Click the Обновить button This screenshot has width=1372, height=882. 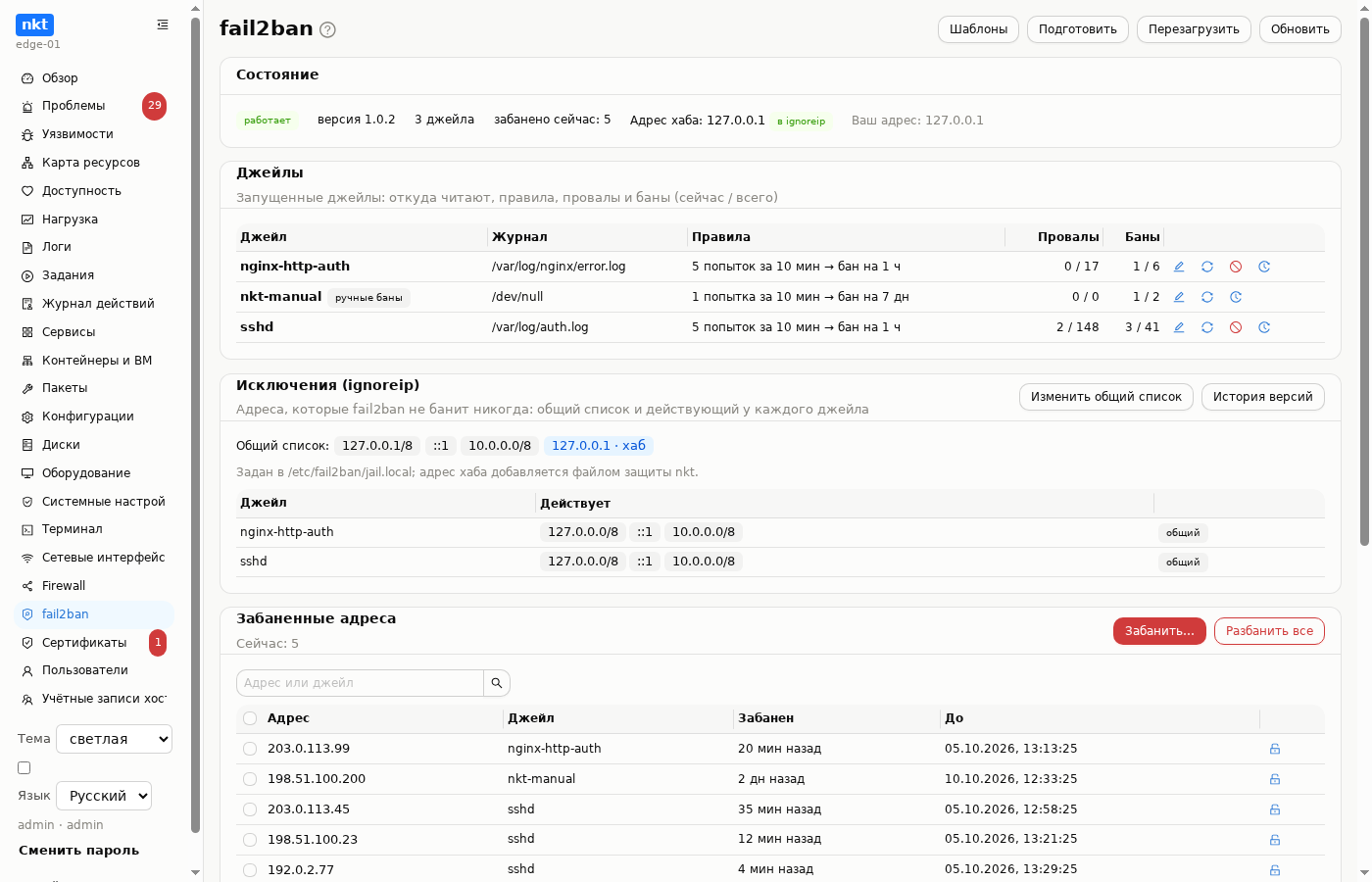1300,29
